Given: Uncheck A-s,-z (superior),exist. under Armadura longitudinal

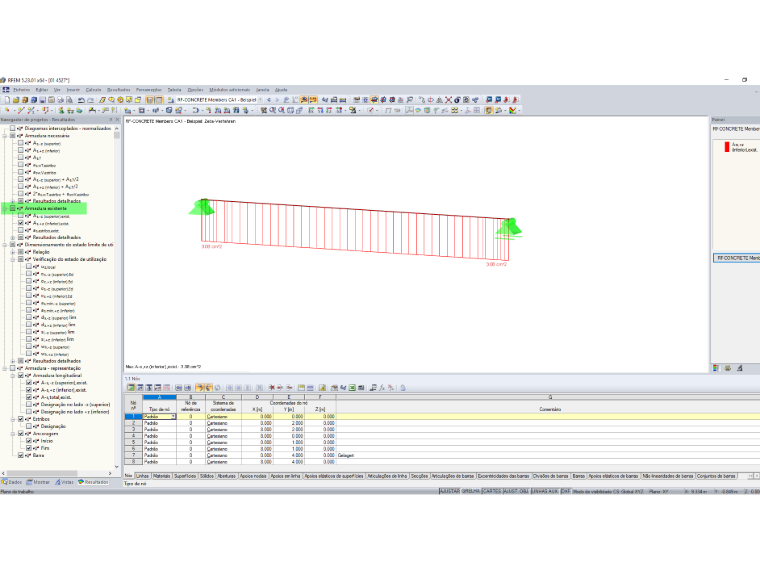Looking at the screenshot, I should [x=29, y=382].
